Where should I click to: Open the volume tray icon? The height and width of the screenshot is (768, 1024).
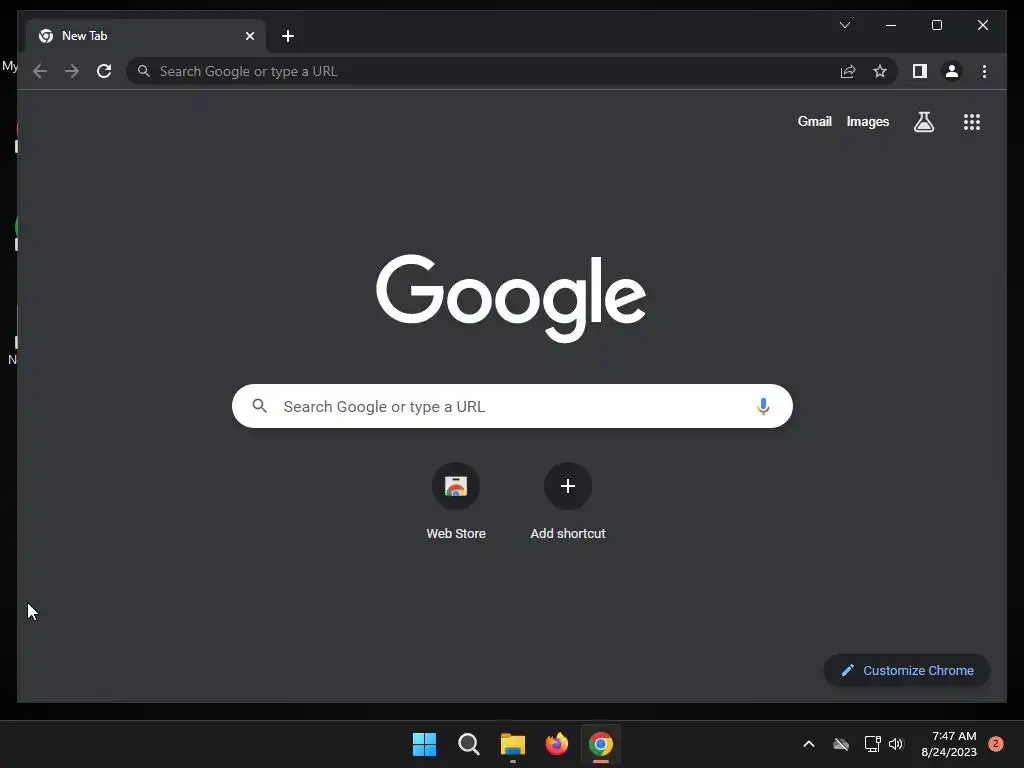[x=896, y=744]
